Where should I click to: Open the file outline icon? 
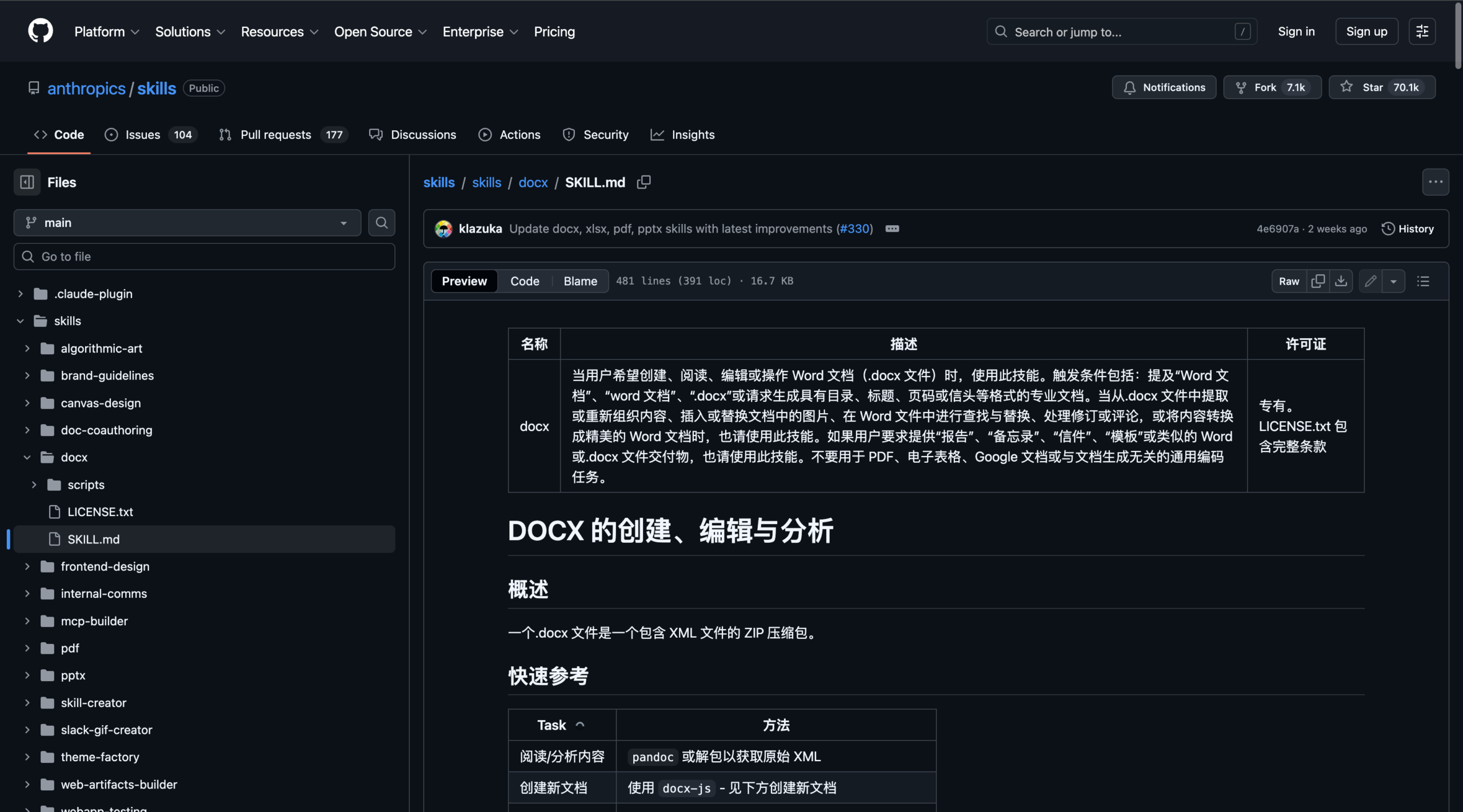tap(1424, 281)
